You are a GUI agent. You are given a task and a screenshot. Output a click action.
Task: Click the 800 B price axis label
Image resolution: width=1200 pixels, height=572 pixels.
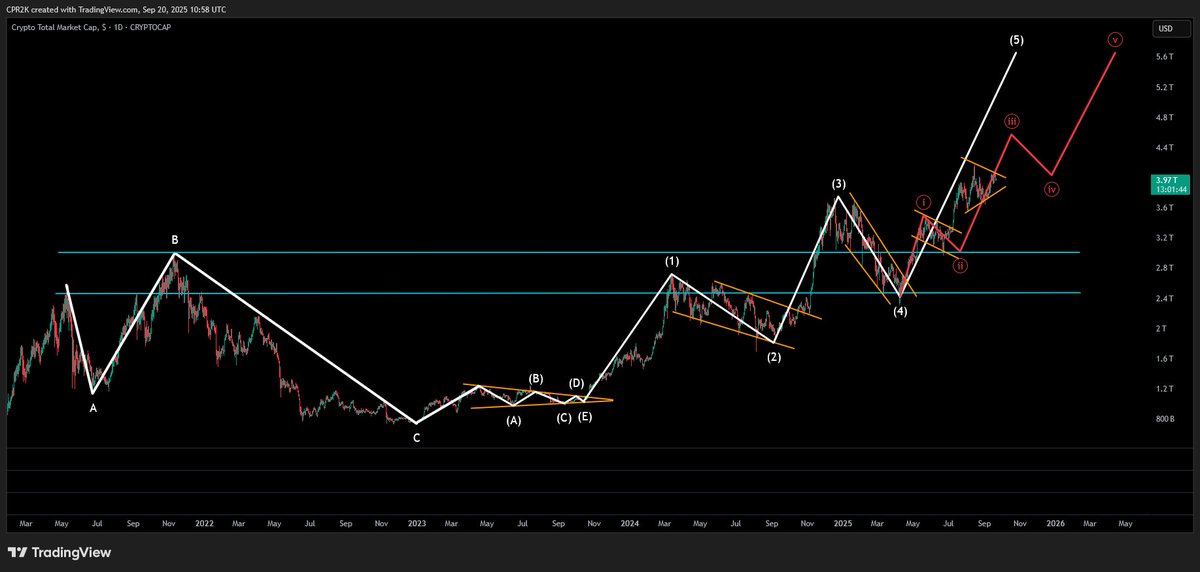point(1165,419)
